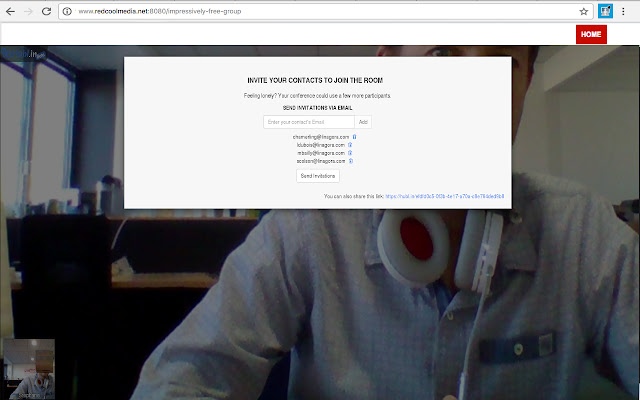The width and height of the screenshot is (640, 400).
Task: Click the hubl.in logo at top left
Action: pos(24,54)
